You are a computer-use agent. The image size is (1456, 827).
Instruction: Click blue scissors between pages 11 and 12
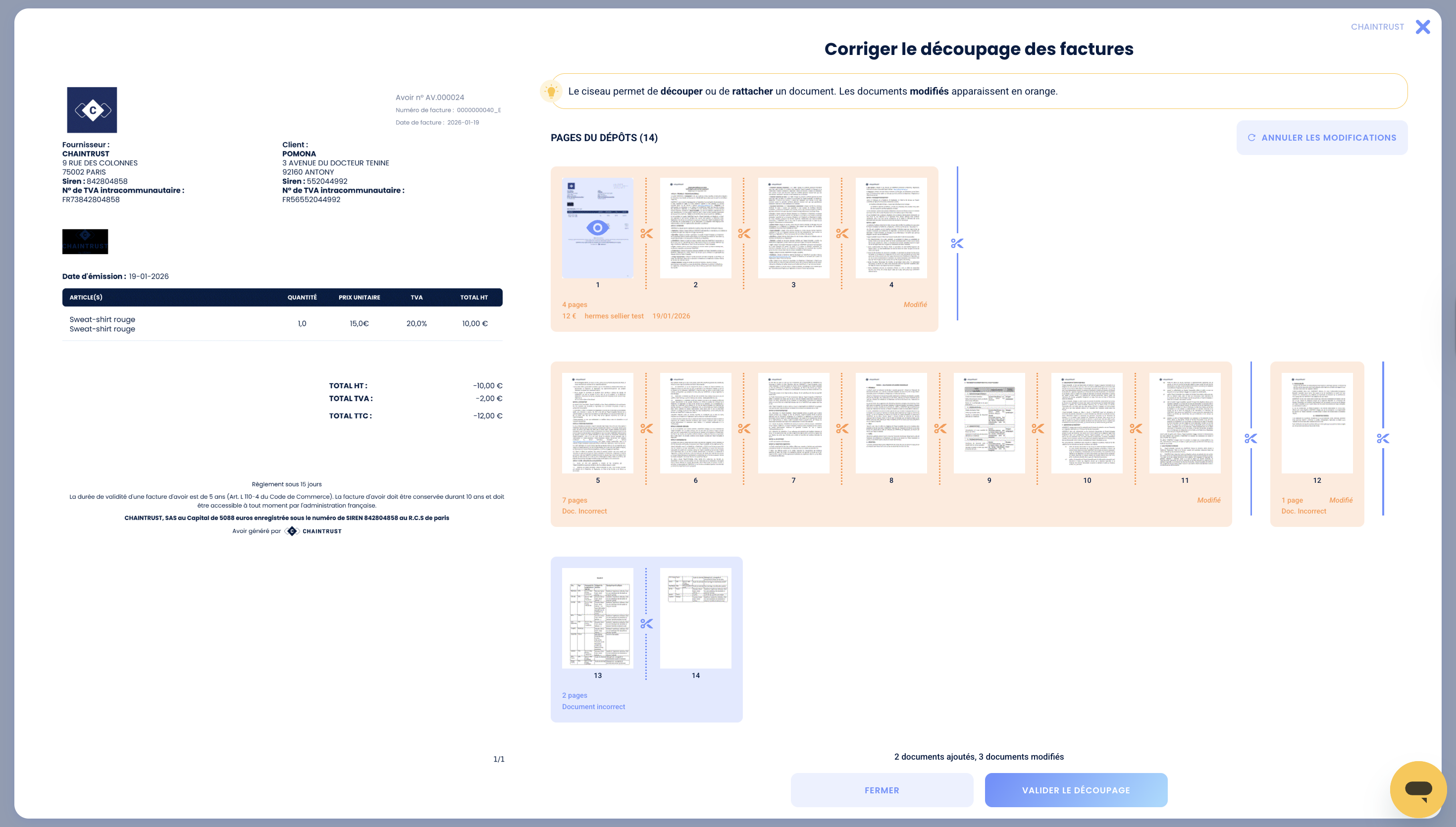click(x=1251, y=438)
